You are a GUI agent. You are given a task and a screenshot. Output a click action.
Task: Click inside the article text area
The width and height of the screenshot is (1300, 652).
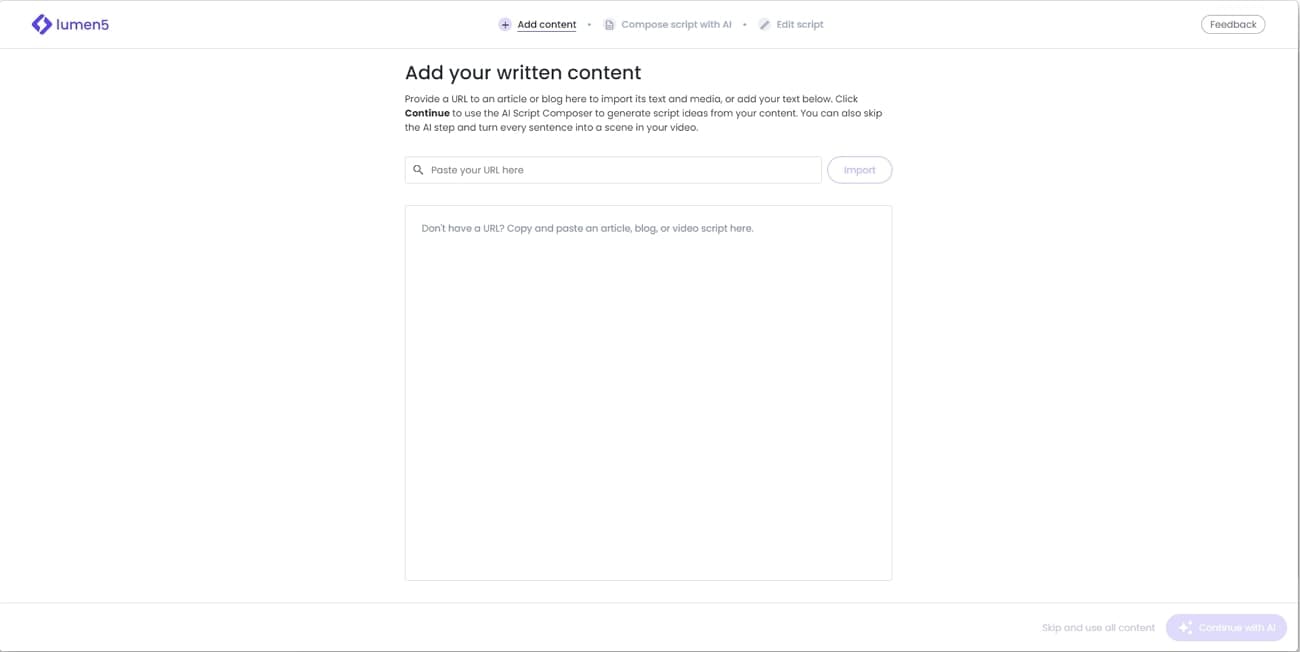pyautogui.click(x=648, y=400)
